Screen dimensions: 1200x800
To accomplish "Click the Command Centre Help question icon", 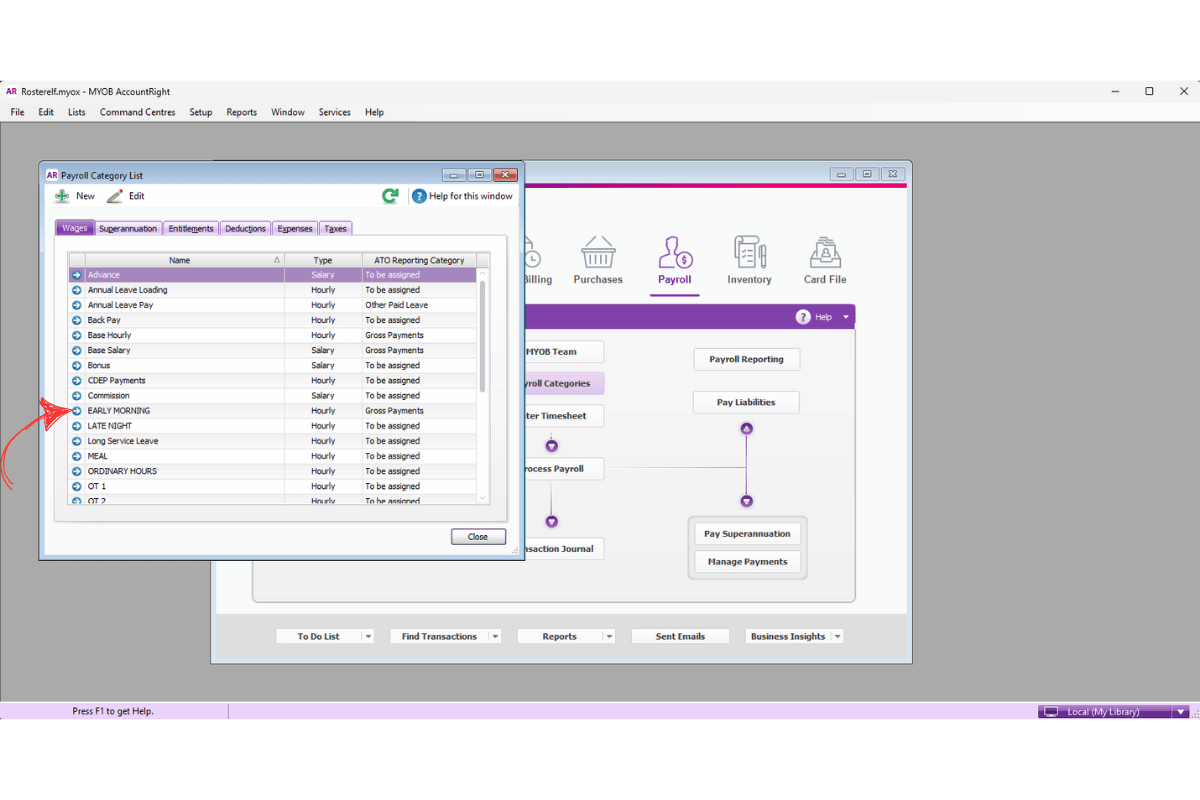I will click(803, 317).
